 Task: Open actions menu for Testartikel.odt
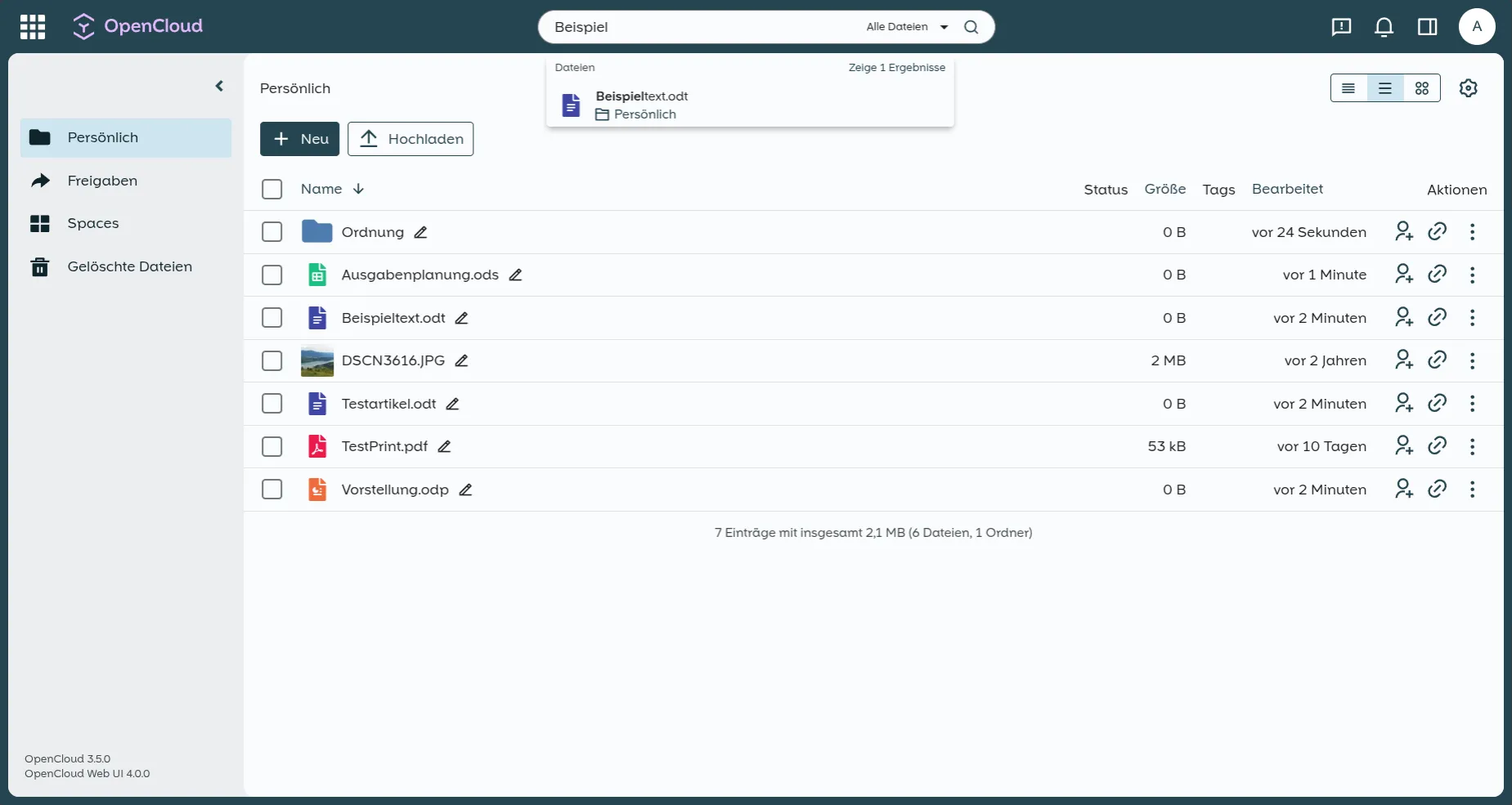pyautogui.click(x=1474, y=404)
